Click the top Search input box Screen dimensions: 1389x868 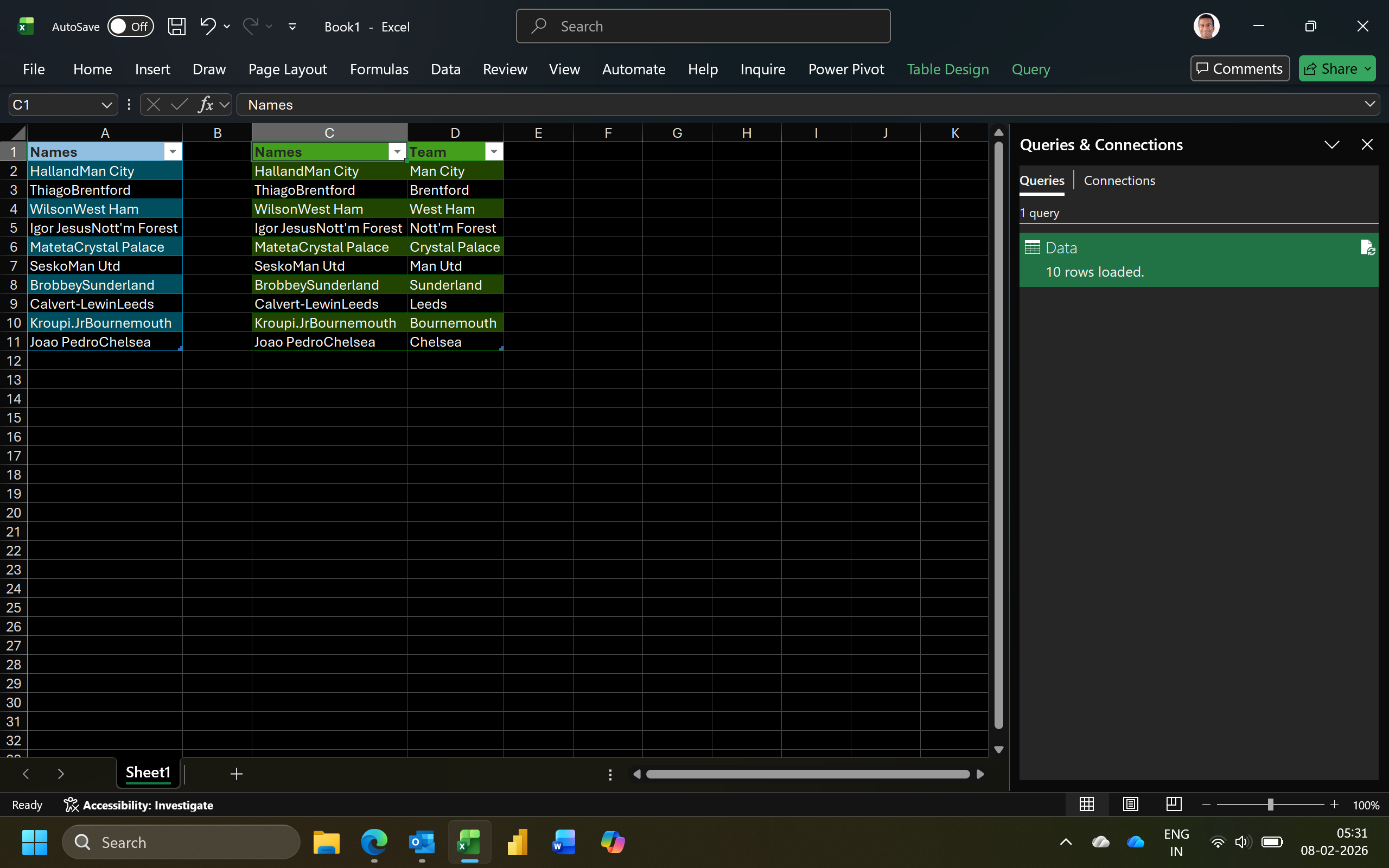[x=703, y=27]
